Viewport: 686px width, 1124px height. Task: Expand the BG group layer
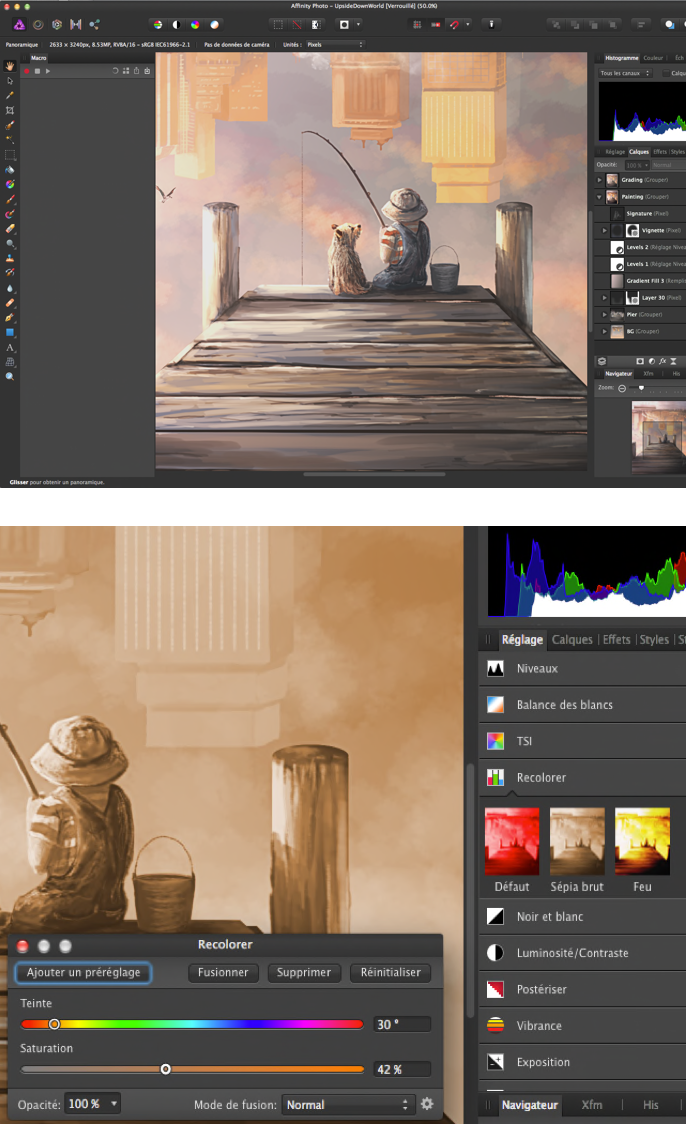coord(604,331)
